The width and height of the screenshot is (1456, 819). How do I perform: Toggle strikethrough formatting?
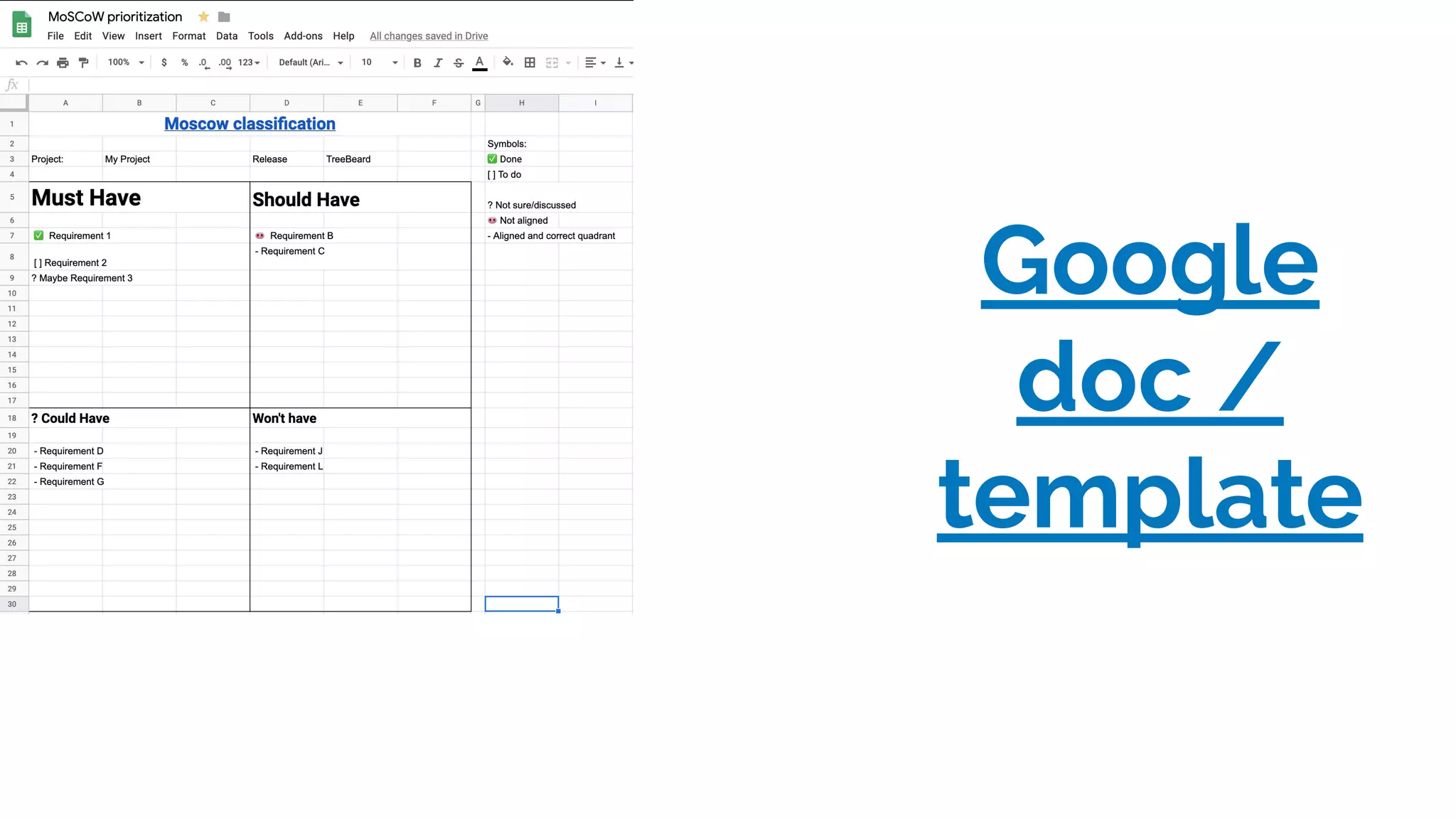459,63
